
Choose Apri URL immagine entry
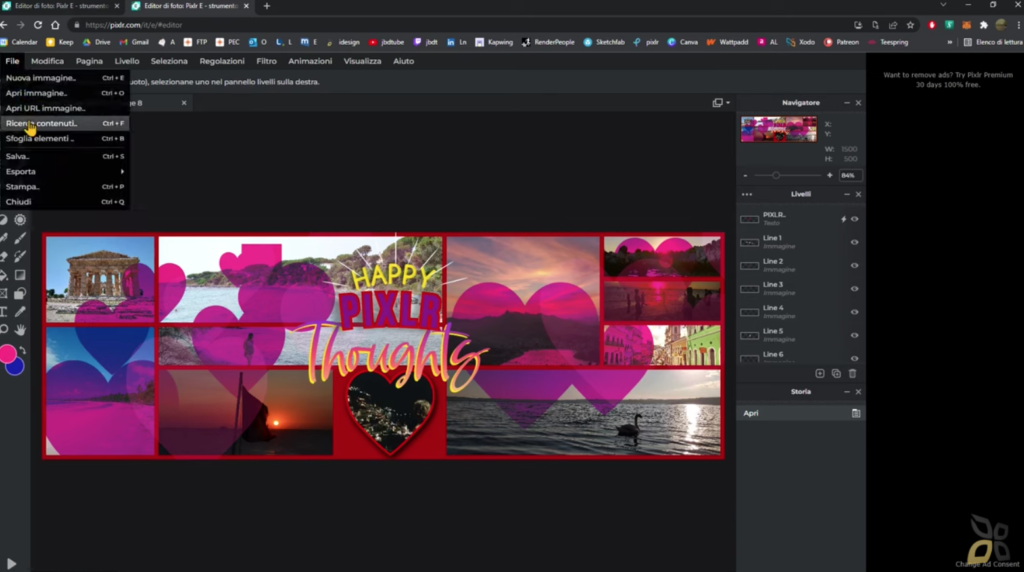tap(65, 108)
